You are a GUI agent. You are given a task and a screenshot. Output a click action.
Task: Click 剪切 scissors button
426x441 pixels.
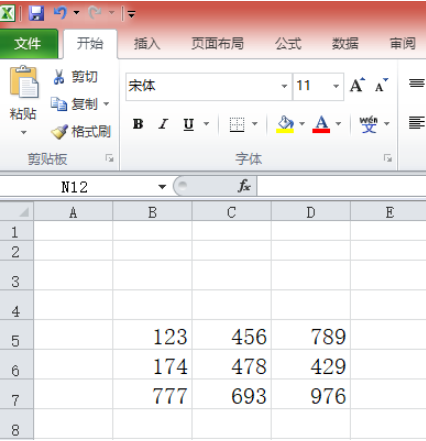pos(75,77)
